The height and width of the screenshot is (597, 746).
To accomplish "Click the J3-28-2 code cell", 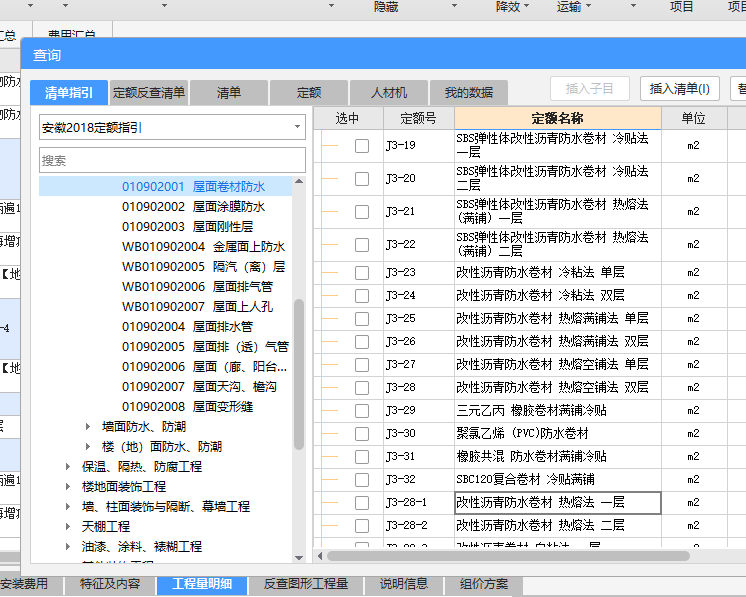I will coord(419,526).
